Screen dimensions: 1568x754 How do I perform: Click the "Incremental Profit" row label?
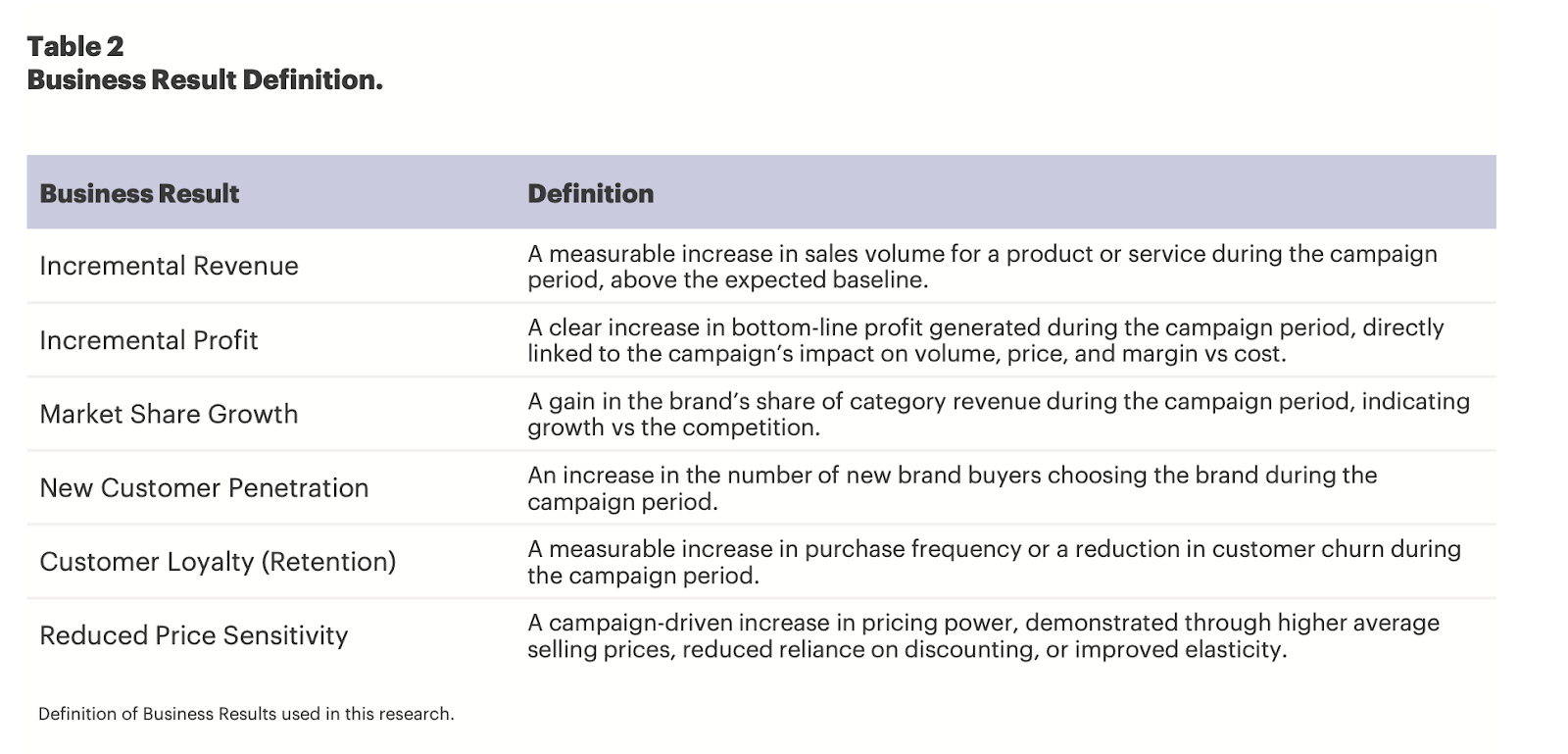tap(148, 340)
